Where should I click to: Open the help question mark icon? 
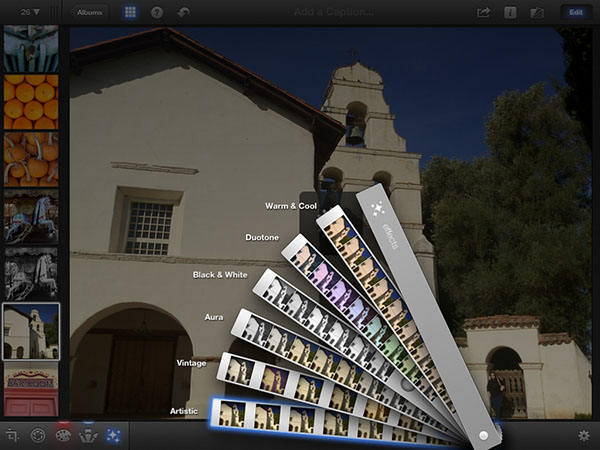tap(157, 13)
